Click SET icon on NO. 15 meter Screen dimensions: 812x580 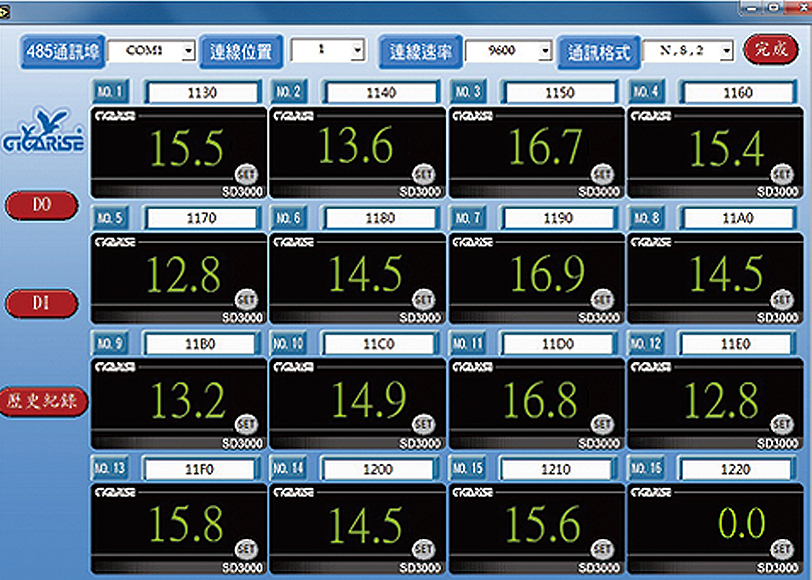602,549
